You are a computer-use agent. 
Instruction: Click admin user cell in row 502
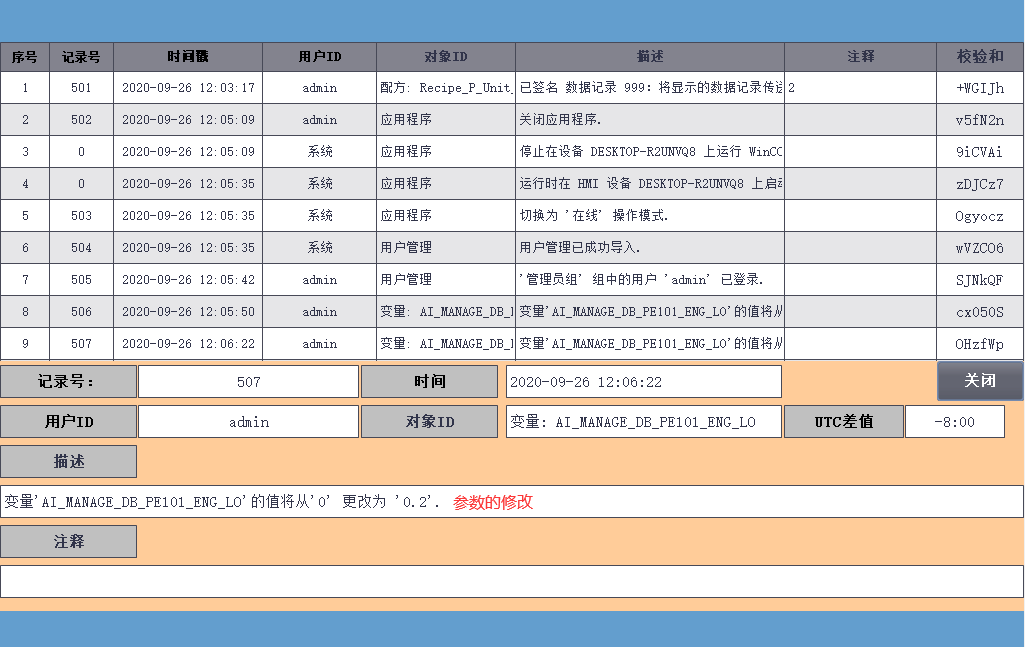pyautogui.click(x=320, y=120)
